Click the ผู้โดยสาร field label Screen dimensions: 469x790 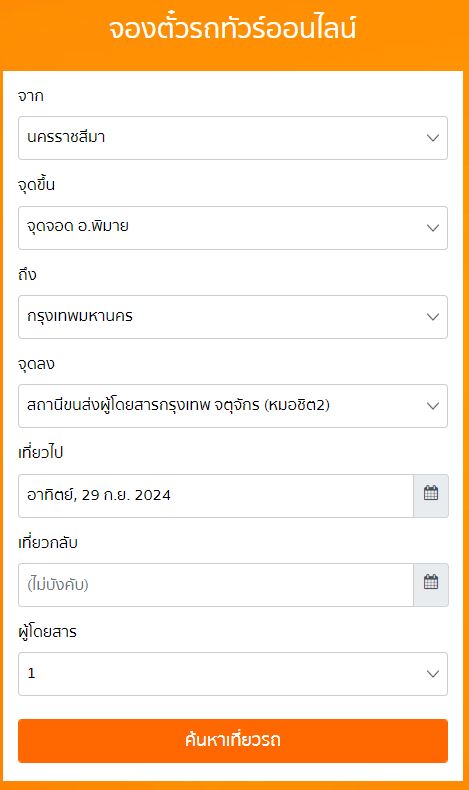tap(47, 631)
